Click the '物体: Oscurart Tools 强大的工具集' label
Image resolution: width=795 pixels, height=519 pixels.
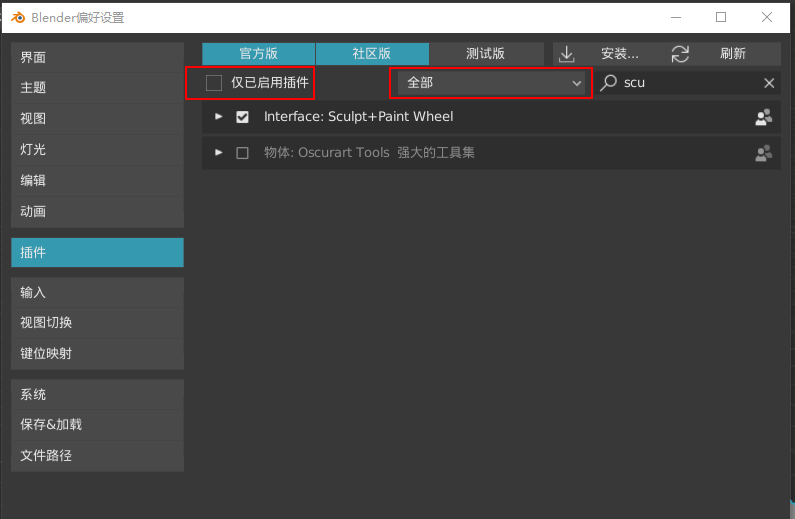(369, 153)
